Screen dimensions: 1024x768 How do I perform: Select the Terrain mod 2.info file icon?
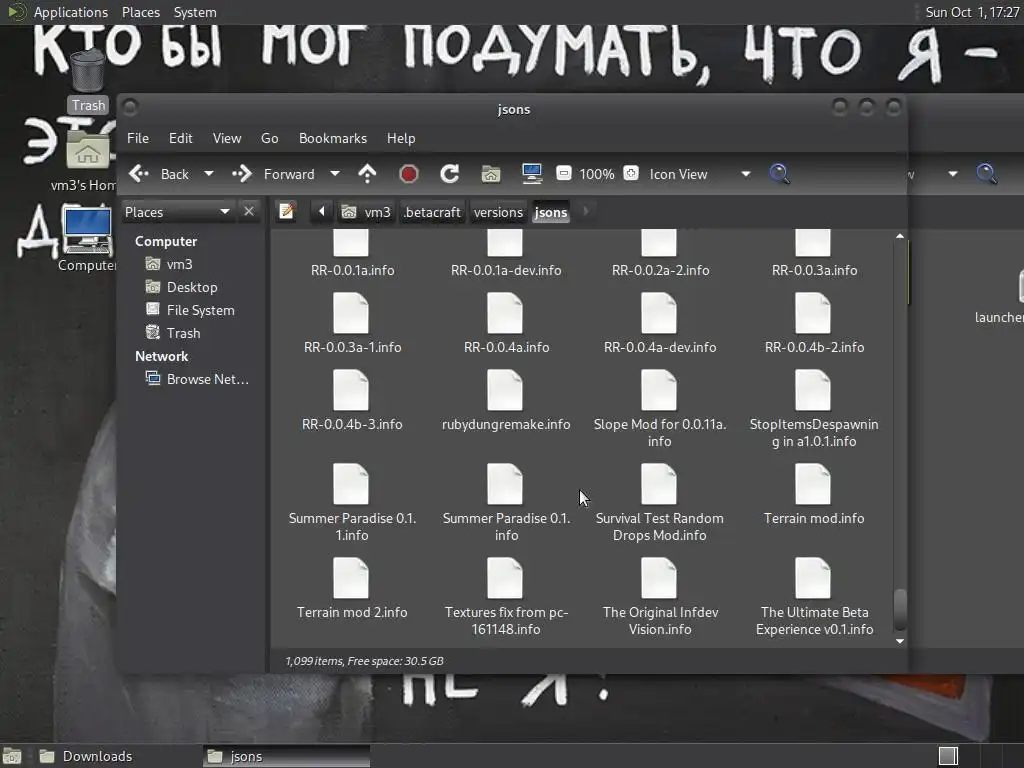click(351, 578)
